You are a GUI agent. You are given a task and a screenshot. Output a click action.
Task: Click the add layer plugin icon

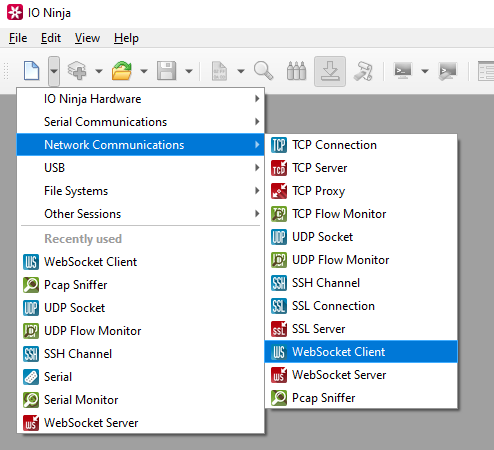point(77,71)
